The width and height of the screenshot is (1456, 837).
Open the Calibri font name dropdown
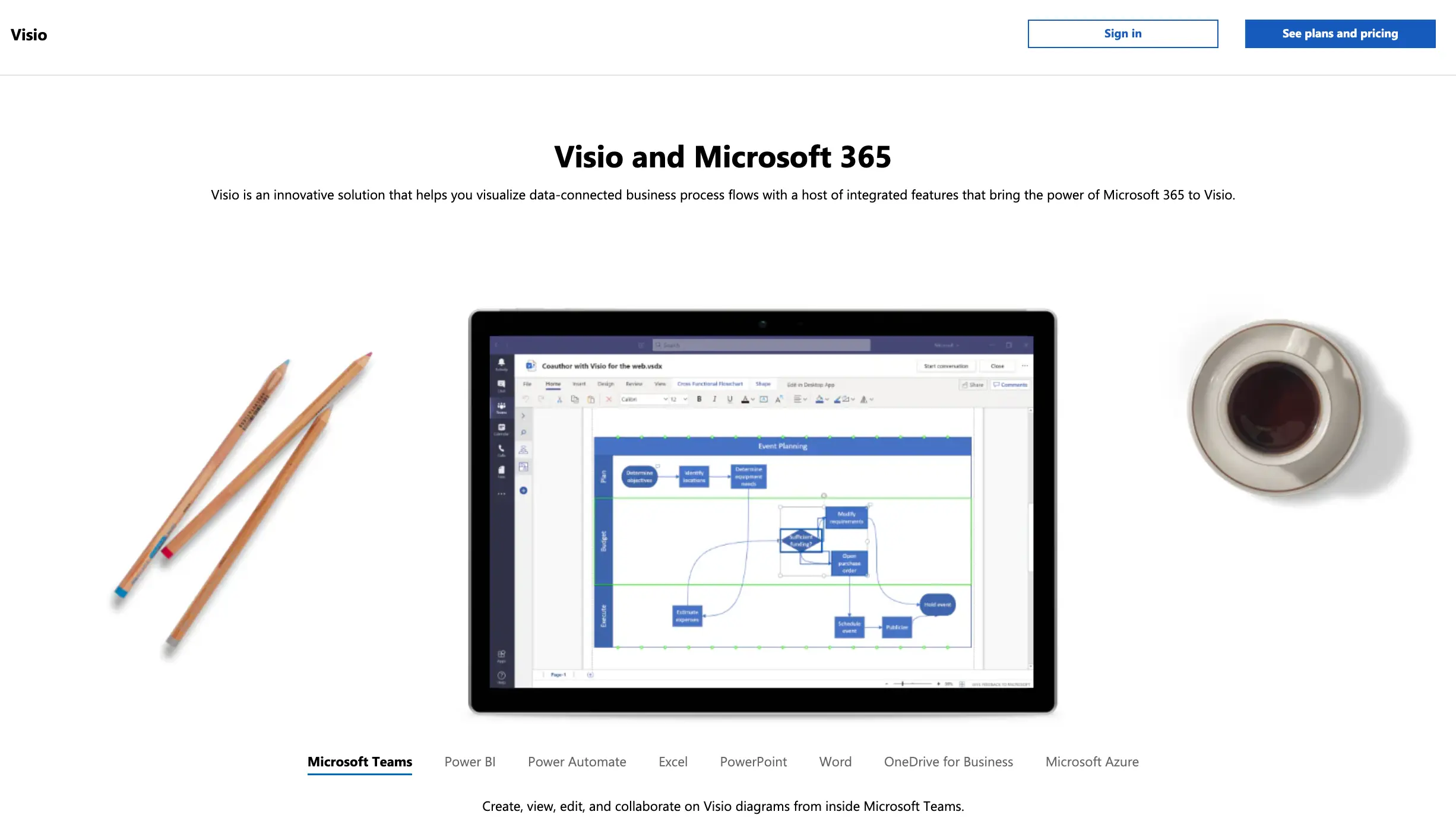(x=644, y=400)
